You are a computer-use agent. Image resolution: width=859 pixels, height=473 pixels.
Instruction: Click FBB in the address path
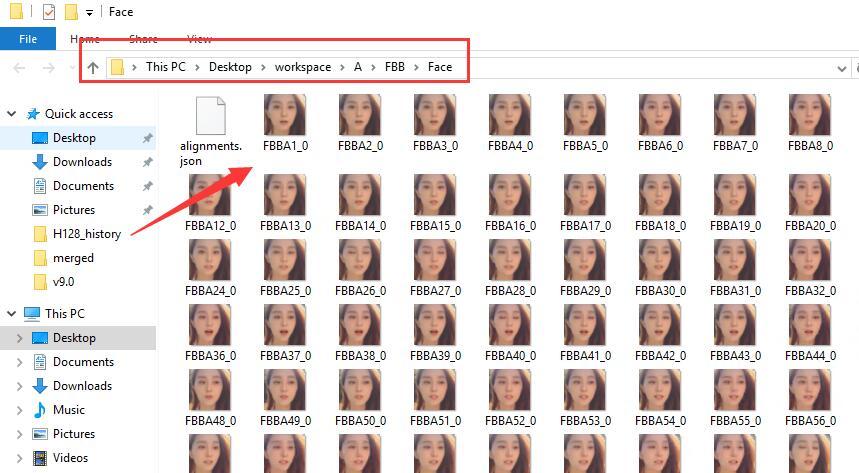[x=394, y=67]
